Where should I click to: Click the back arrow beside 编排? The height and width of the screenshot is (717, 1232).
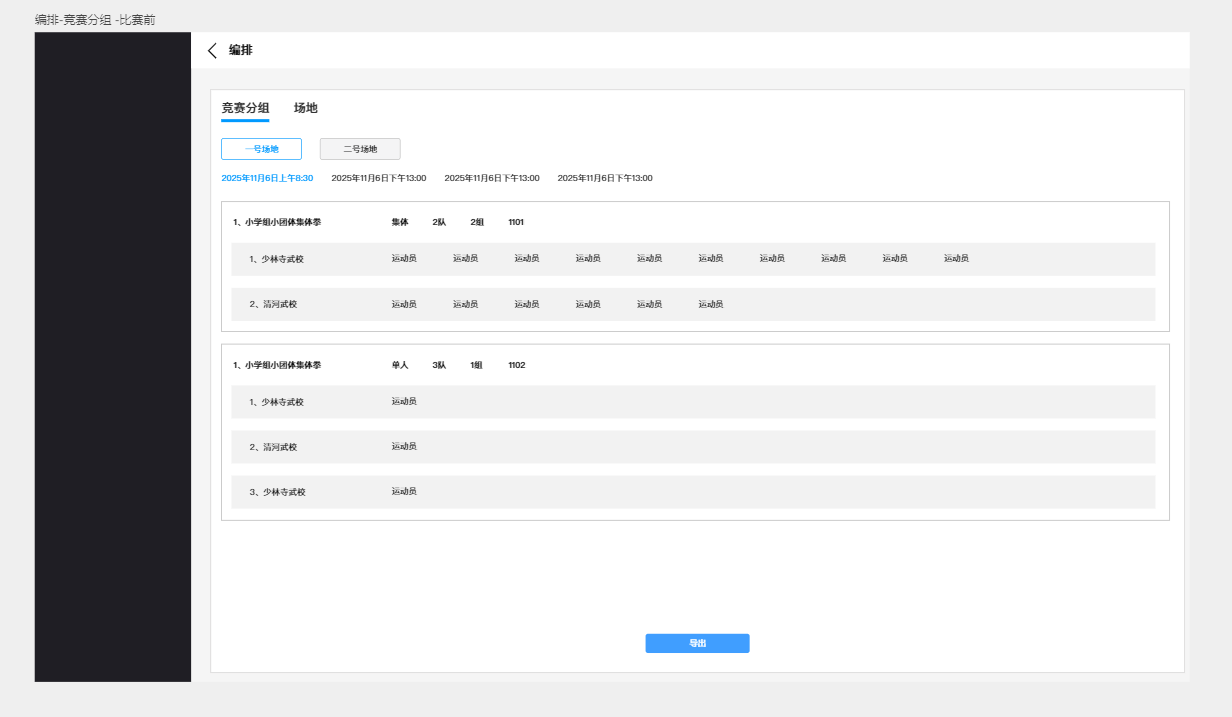pos(212,51)
